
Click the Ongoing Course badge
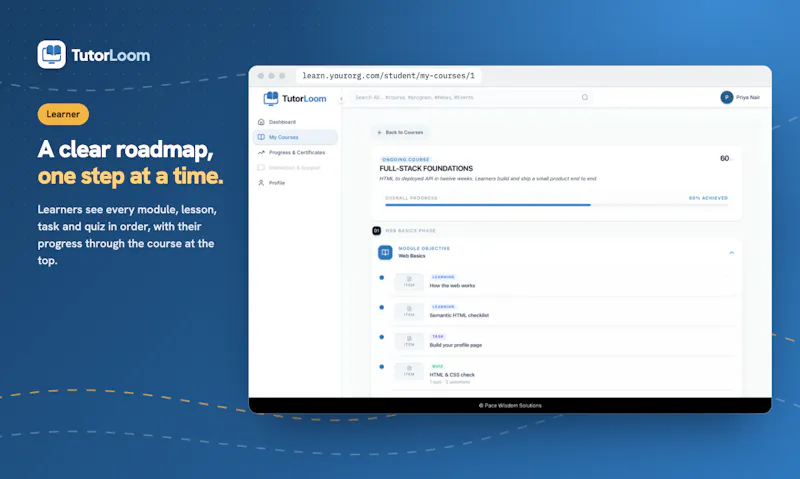(x=406, y=159)
